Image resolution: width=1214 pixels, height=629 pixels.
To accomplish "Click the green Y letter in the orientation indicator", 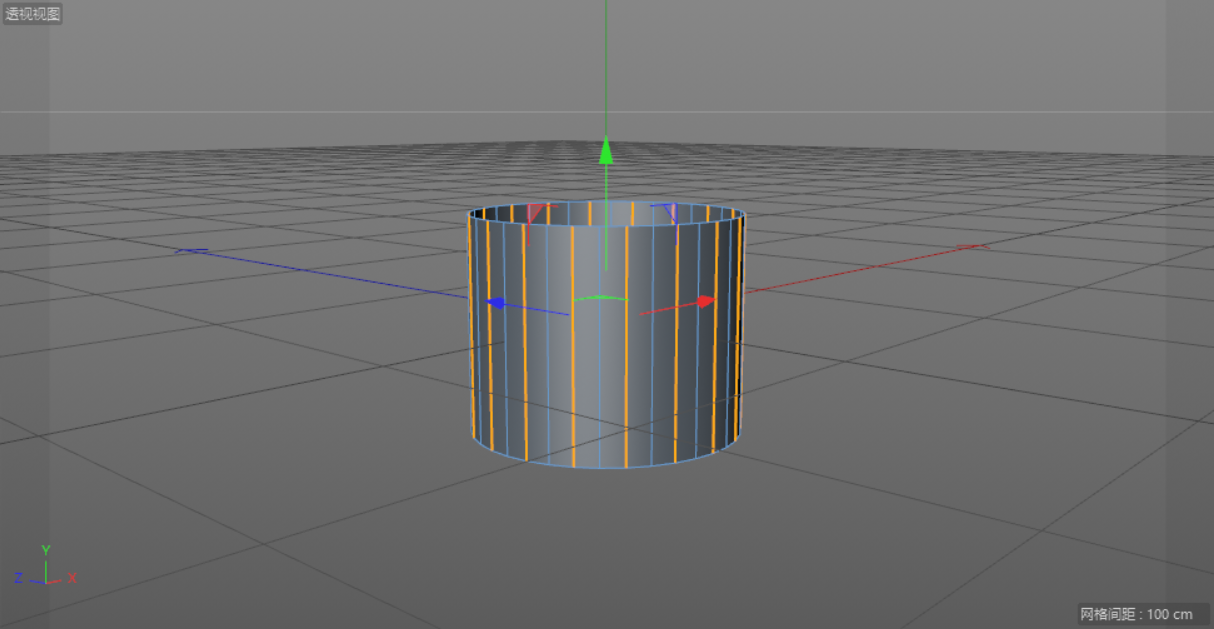I will (x=46, y=550).
